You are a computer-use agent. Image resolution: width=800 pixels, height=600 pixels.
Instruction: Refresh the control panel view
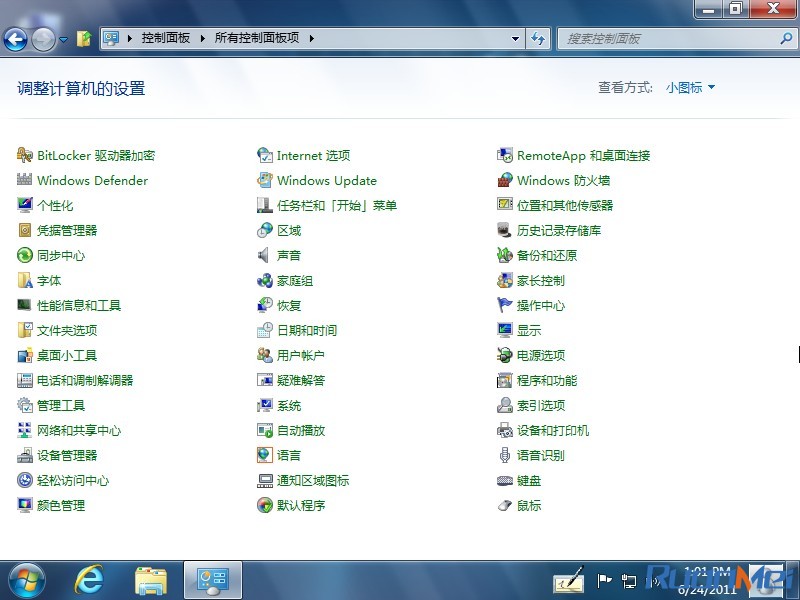click(538, 38)
